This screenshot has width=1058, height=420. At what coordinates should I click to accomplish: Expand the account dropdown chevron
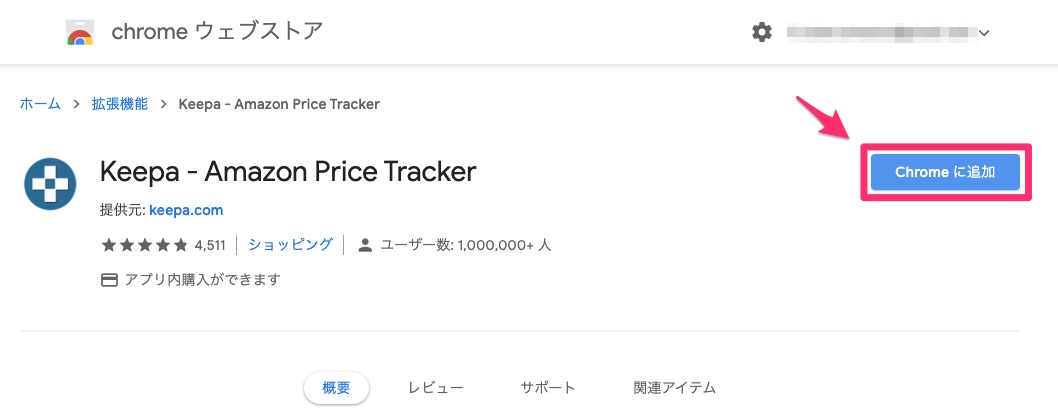pos(984,32)
